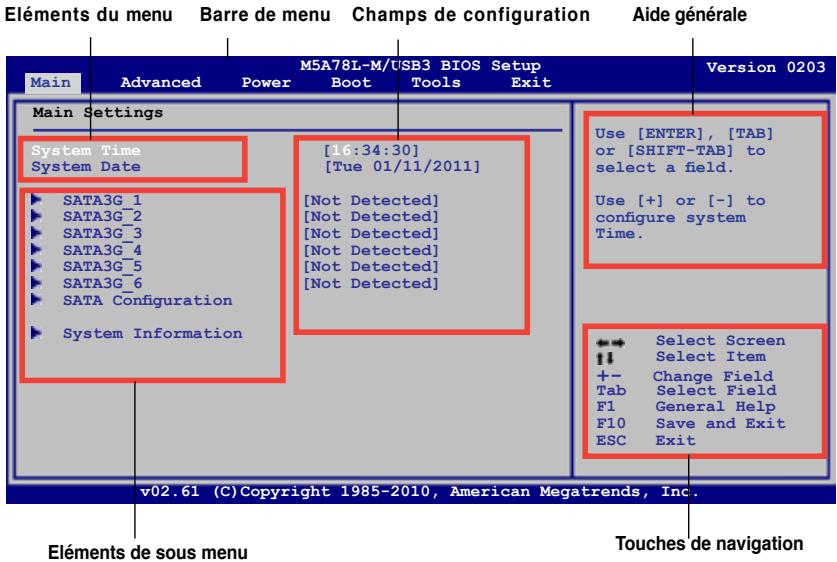
Task: Open the SATA3G_3 entry label
Action: tap(102, 234)
